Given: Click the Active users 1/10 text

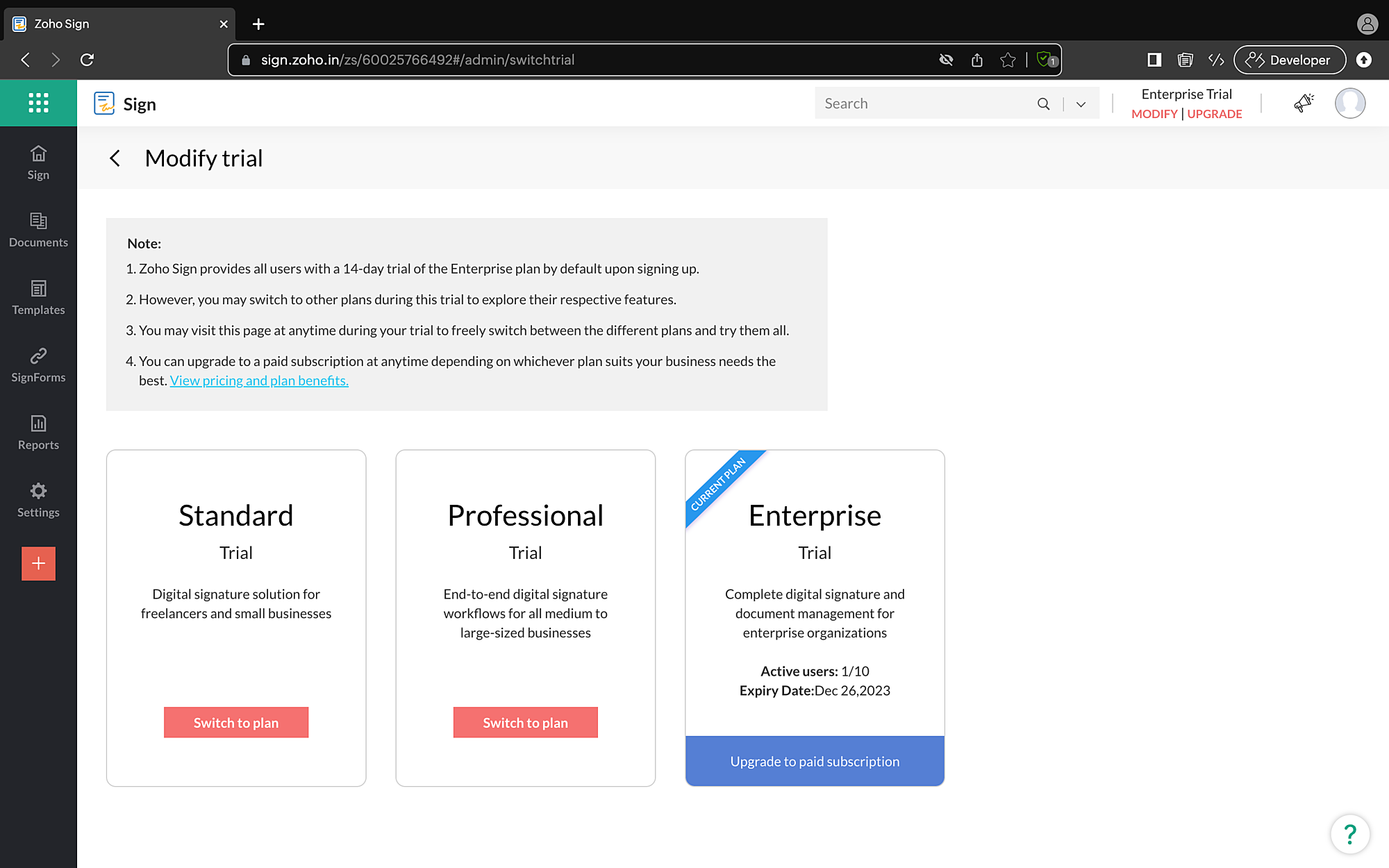Looking at the screenshot, I should 815,671.
